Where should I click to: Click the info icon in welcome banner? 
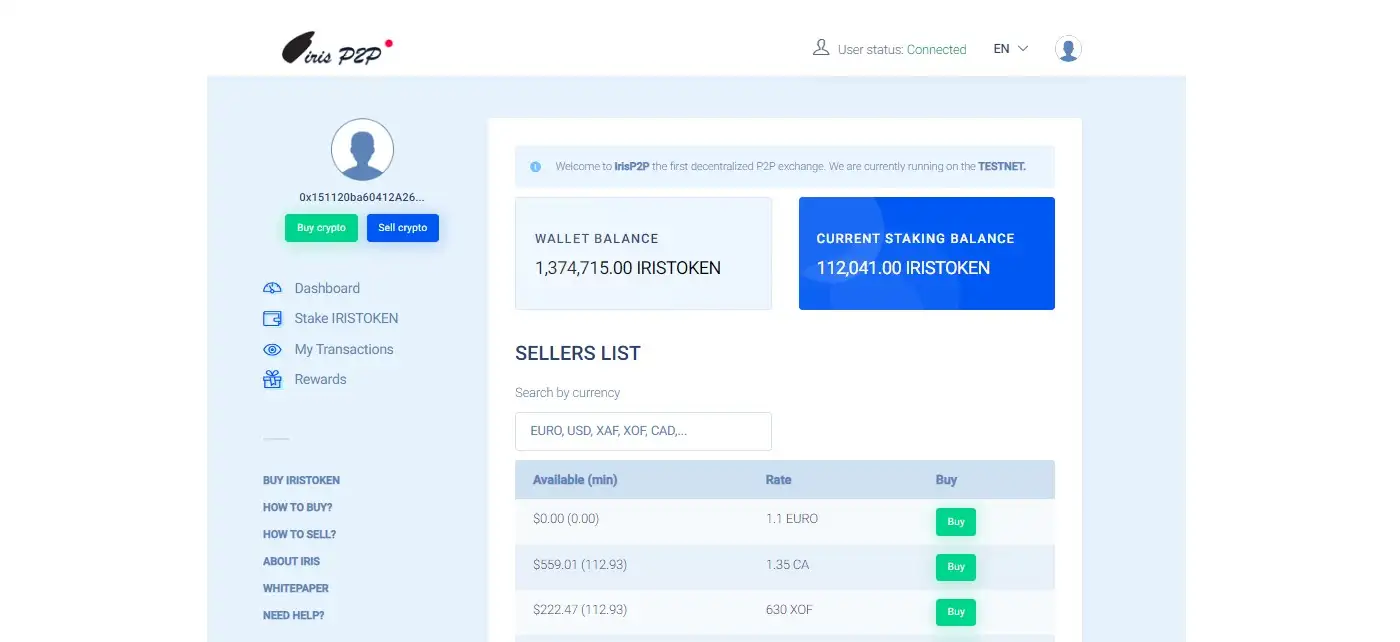coord(535,167)
